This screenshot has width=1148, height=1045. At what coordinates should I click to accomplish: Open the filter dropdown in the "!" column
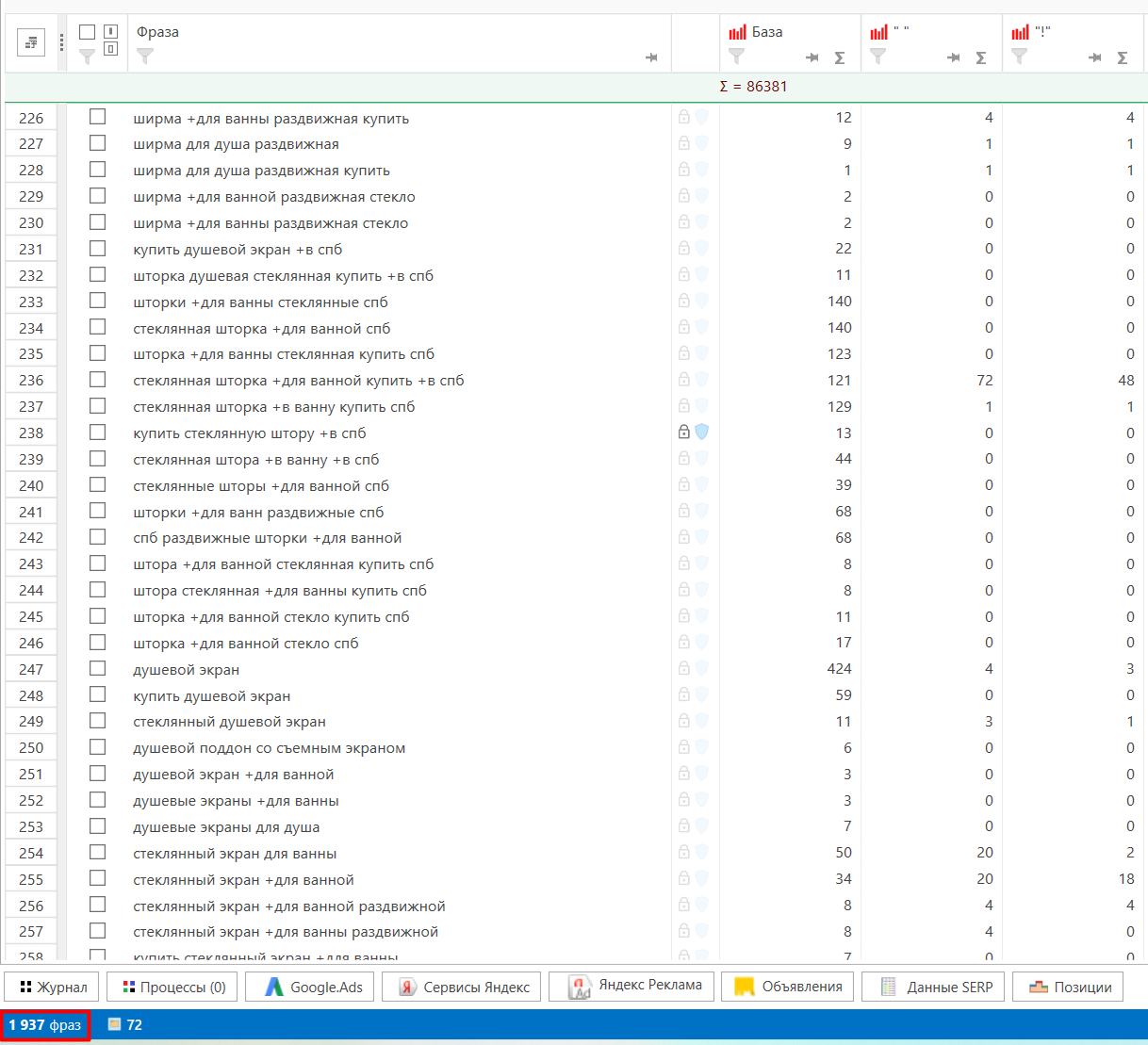[1020, 57]
